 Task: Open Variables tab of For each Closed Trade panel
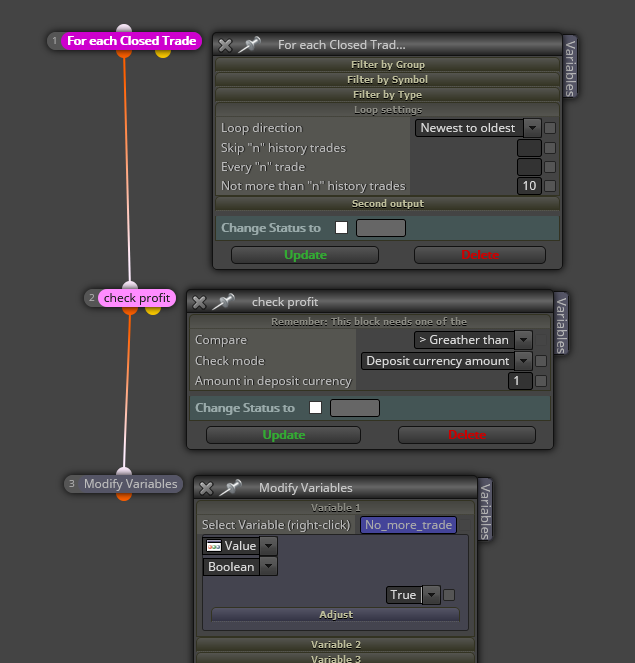(570, 68)
